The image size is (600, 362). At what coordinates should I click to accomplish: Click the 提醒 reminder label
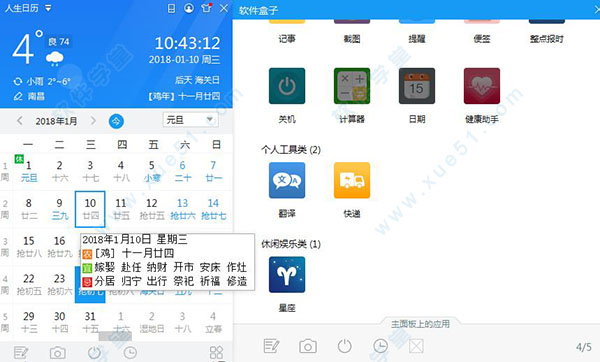[417, 39]
